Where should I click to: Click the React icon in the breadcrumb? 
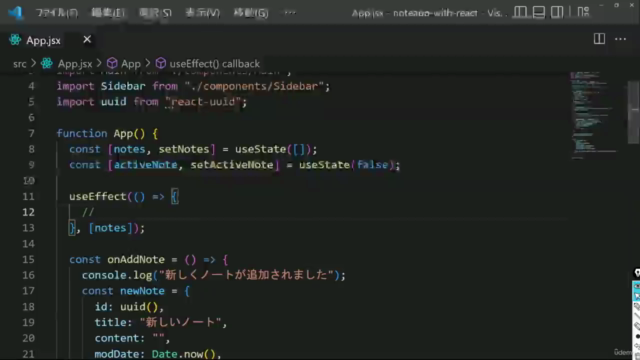click(47, 63)
